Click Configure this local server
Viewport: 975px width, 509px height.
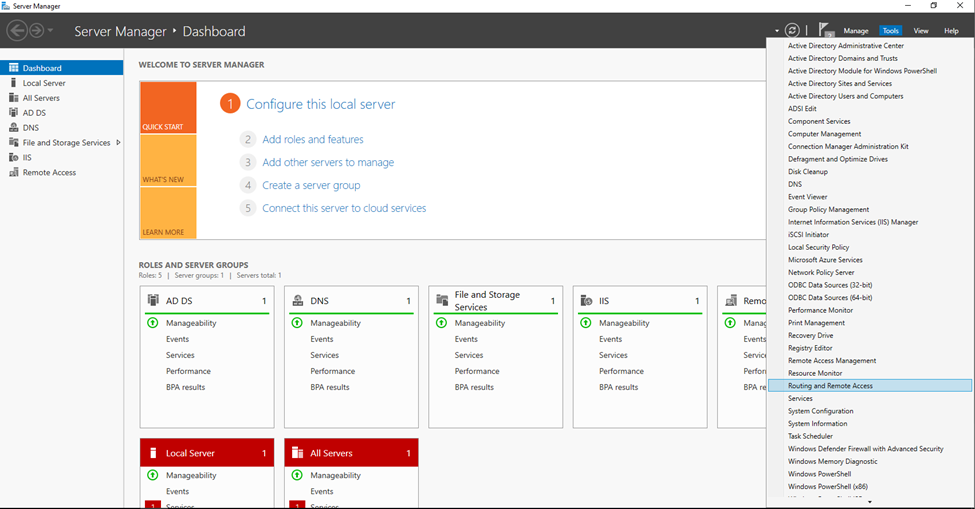(320, 104)
